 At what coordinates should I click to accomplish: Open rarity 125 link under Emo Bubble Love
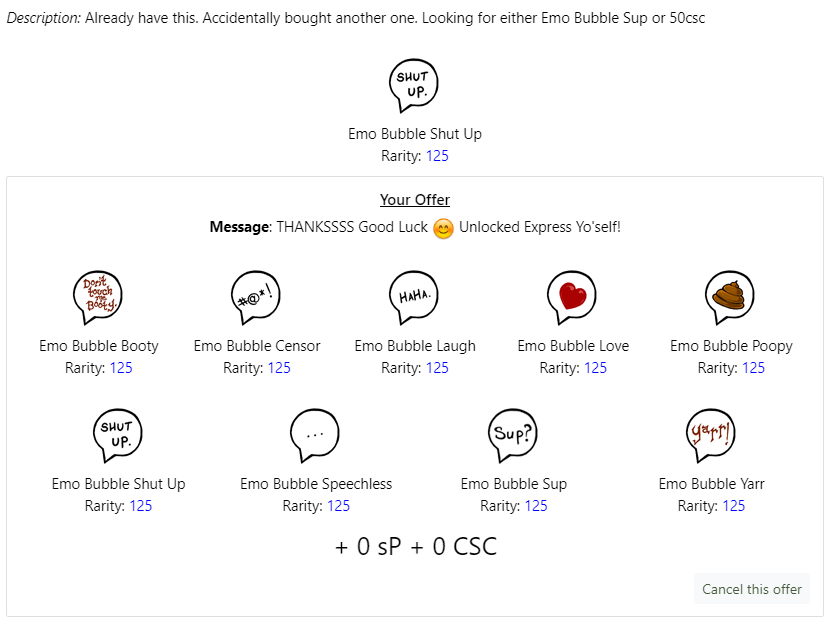(x=595, y=368)
